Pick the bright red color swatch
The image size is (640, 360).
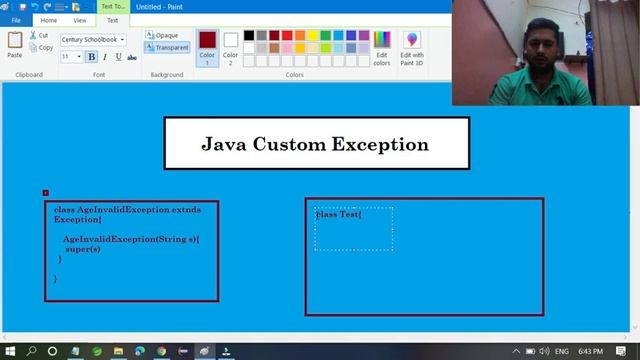(x=287, y=35)
